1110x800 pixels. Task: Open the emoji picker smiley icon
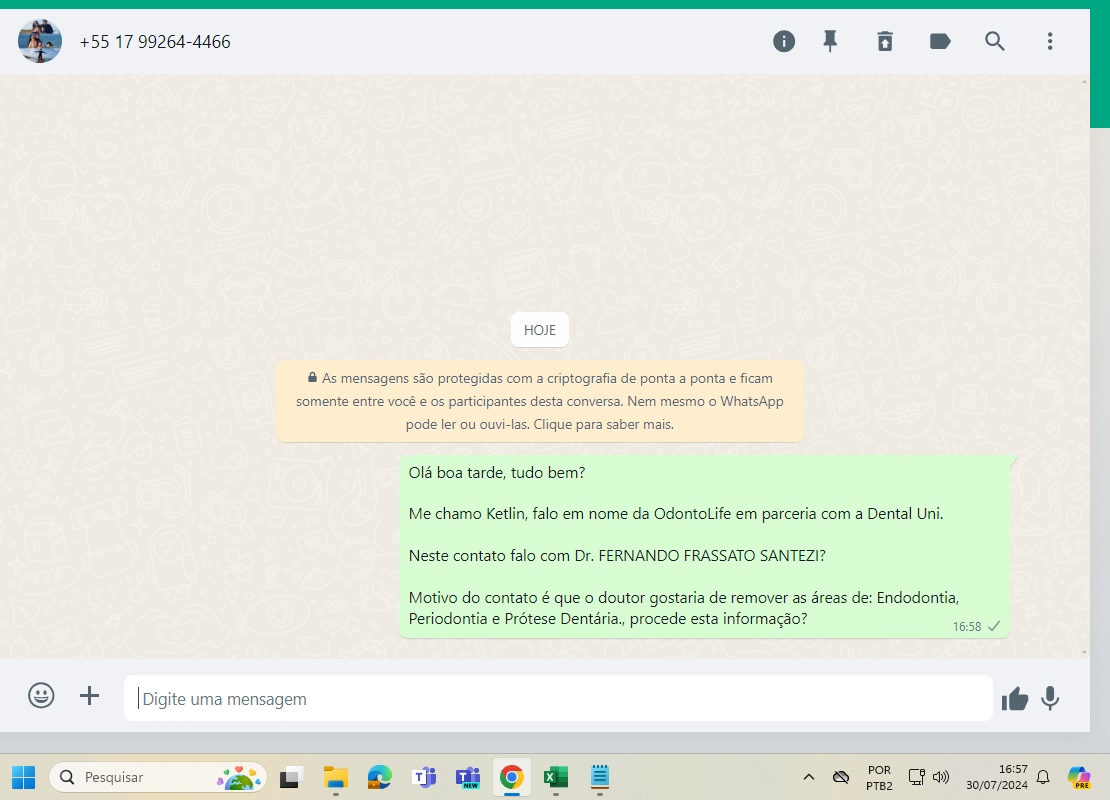coord(41,695)
